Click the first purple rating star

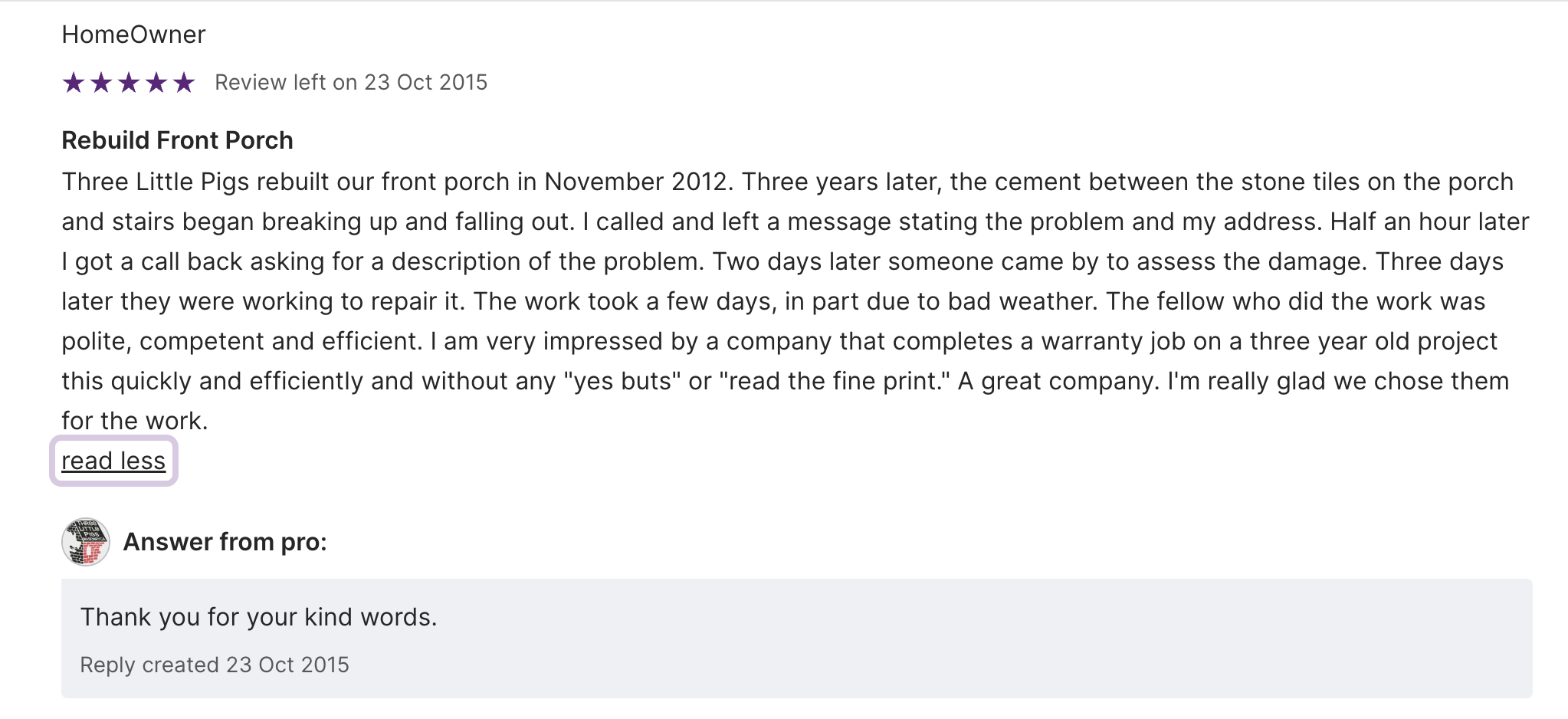tap(74, 82)
